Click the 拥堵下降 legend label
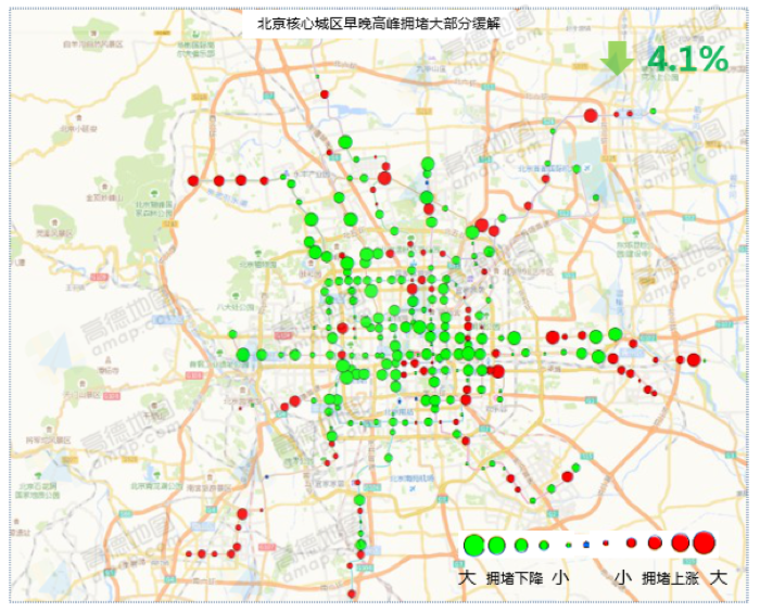760x613 pixels. pos(514,578)
